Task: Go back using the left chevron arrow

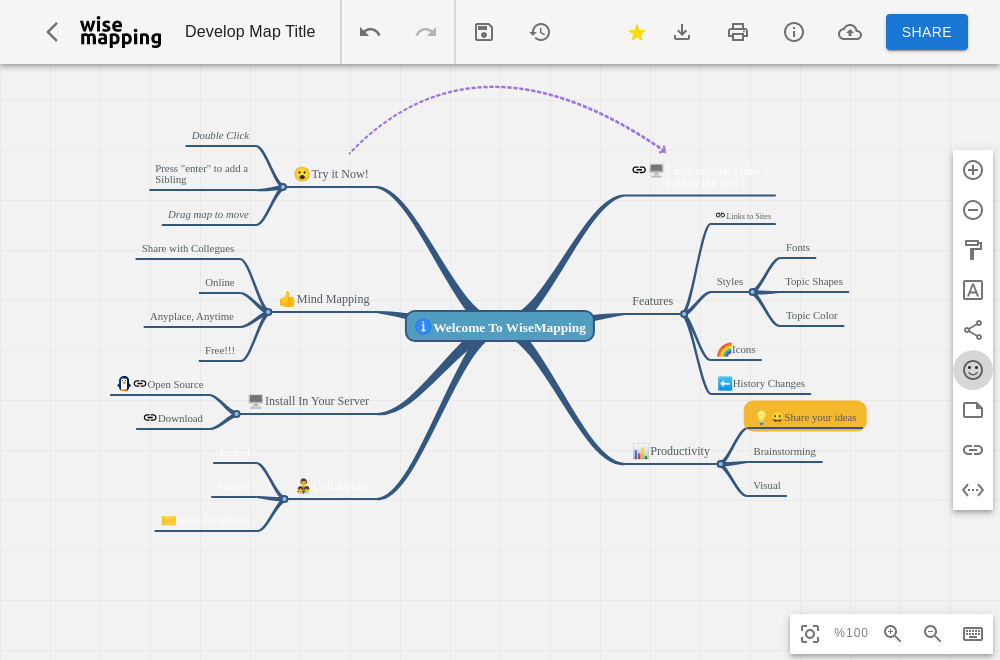Action: (52, 32)
